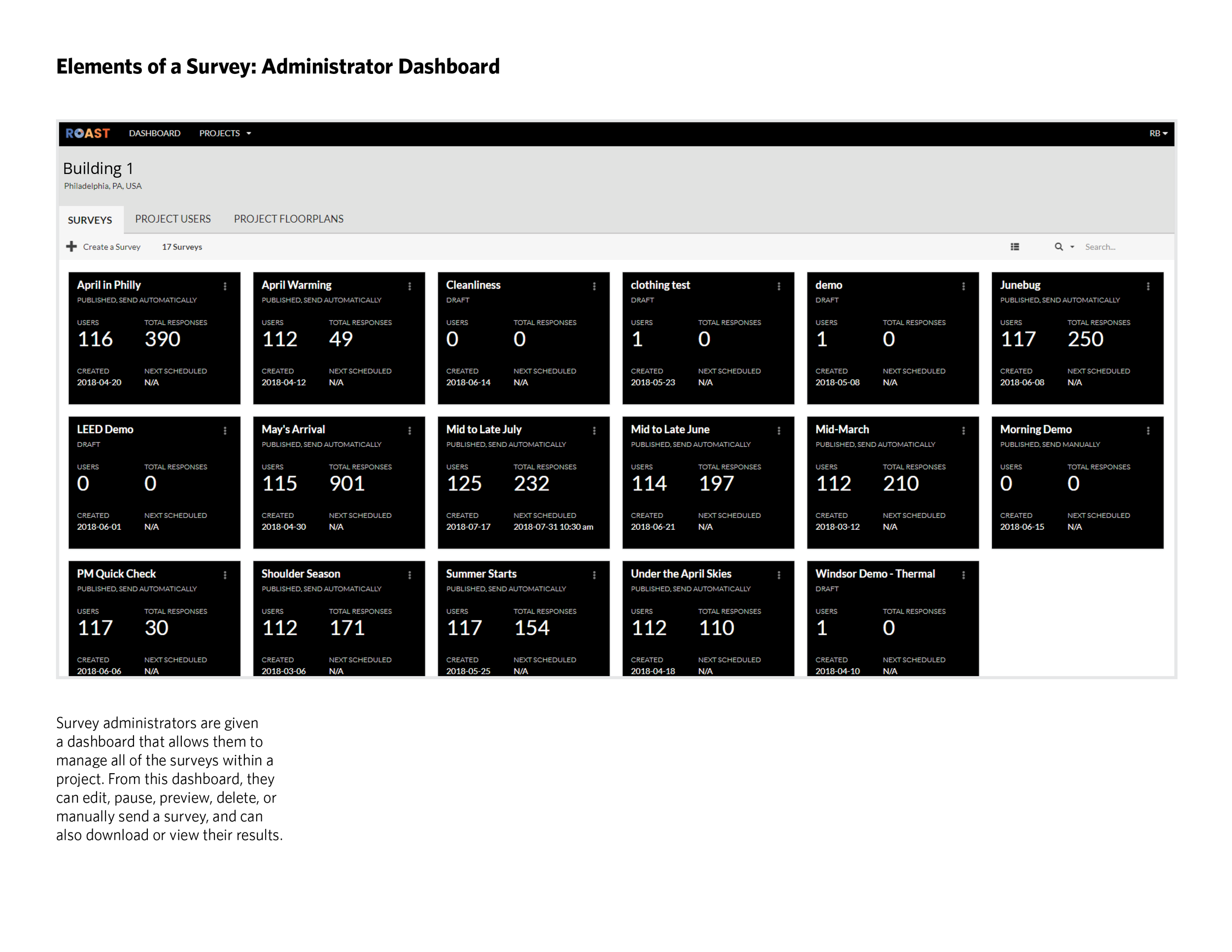Open kebab menu on Shoulder Season card
1232x952 pixels.
410,575
